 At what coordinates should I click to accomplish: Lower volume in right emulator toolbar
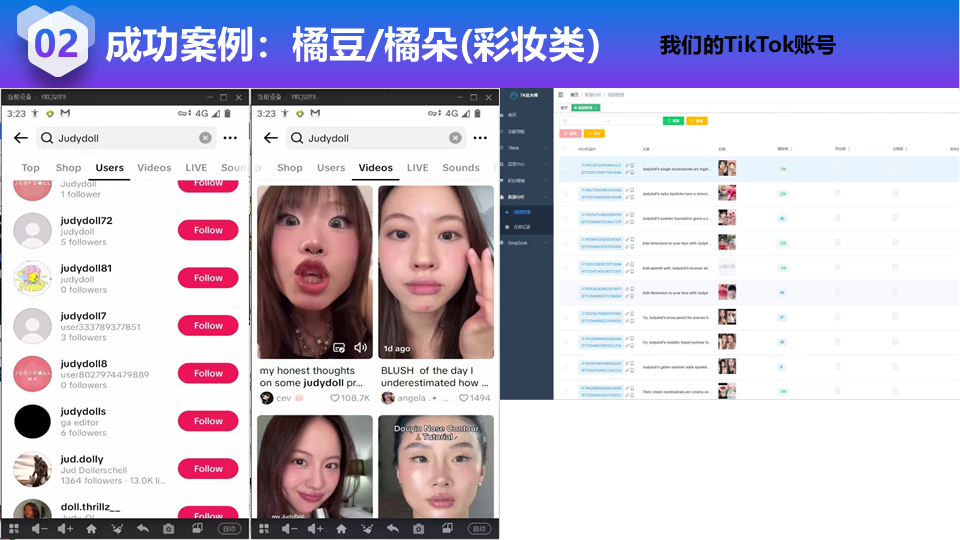pyautogui.click(x=290, y=528)
